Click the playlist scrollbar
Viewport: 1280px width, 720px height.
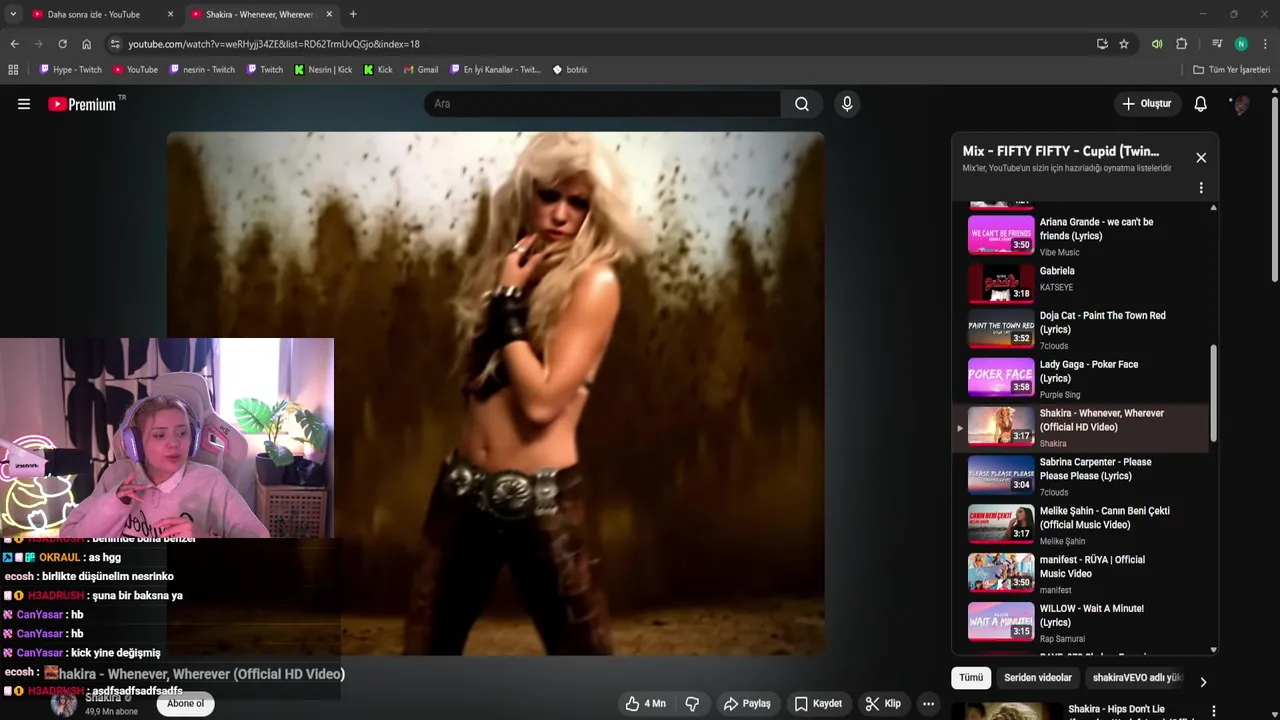(1214, 393)
